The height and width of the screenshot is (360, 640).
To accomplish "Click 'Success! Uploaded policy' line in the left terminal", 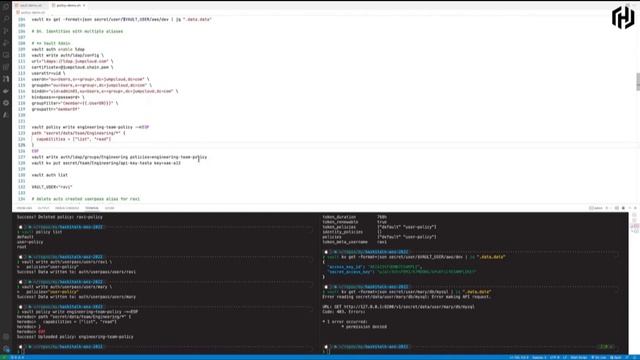I will 75,337.
